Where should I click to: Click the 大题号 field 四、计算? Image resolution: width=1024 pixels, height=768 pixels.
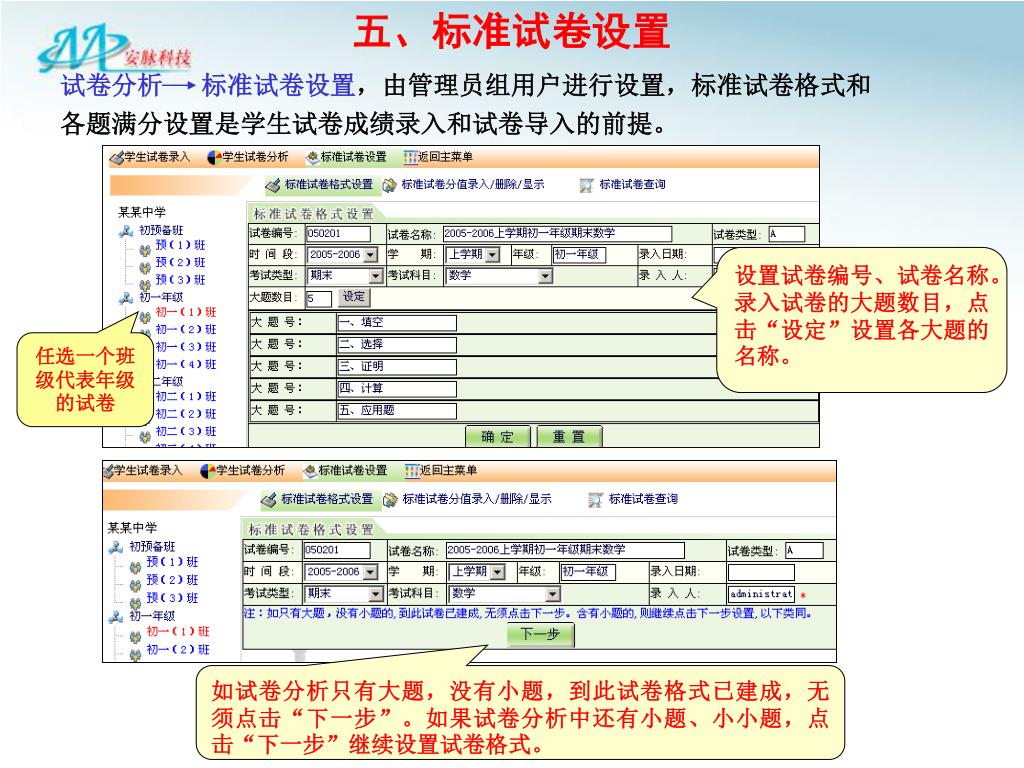tap(396, 389)
